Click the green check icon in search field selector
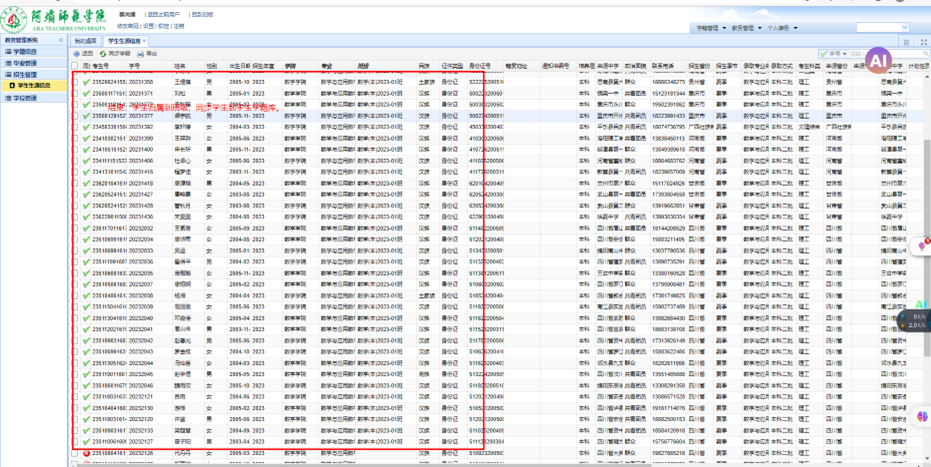931x467 pixels. click(x=823, y=54)
